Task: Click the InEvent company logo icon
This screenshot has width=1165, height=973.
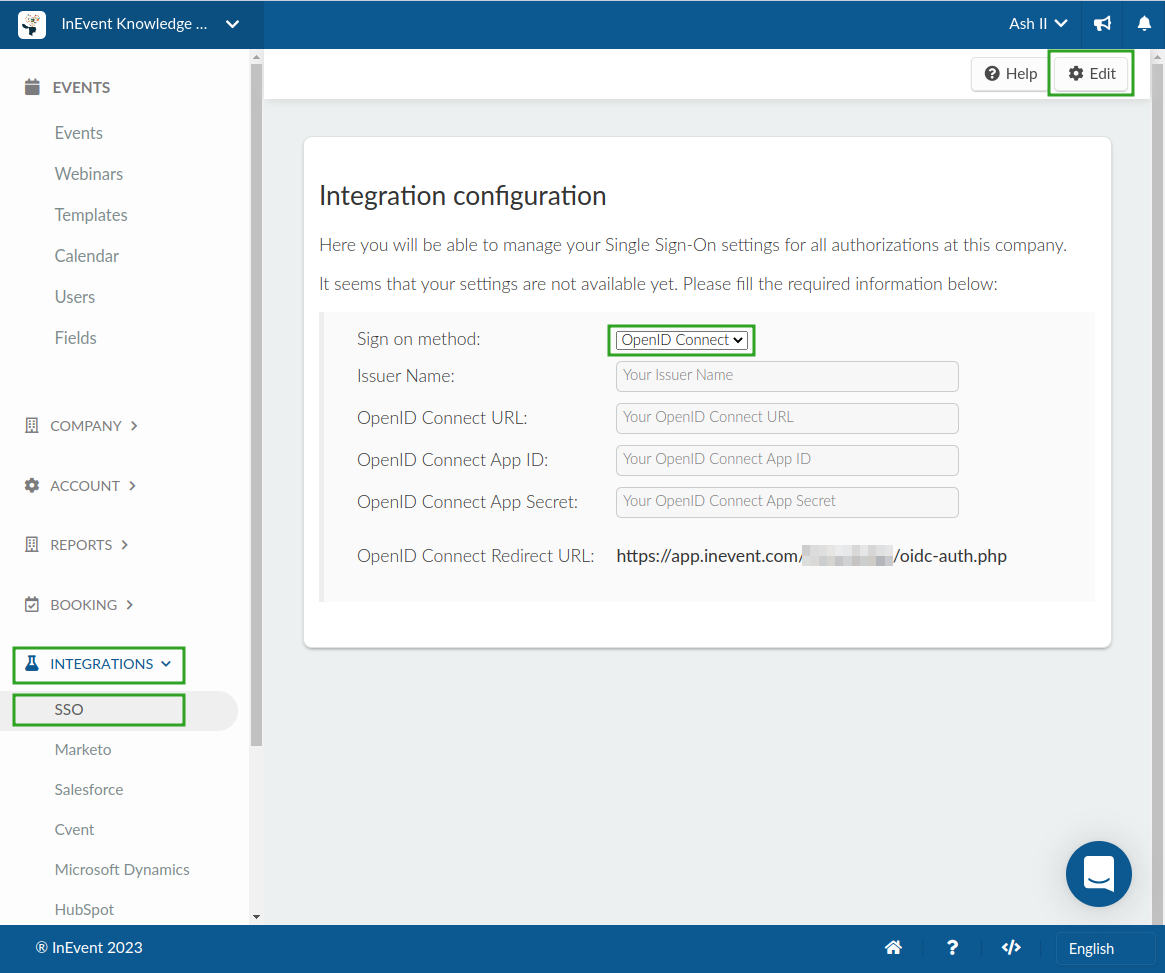Action: click(x=32, y=25)
